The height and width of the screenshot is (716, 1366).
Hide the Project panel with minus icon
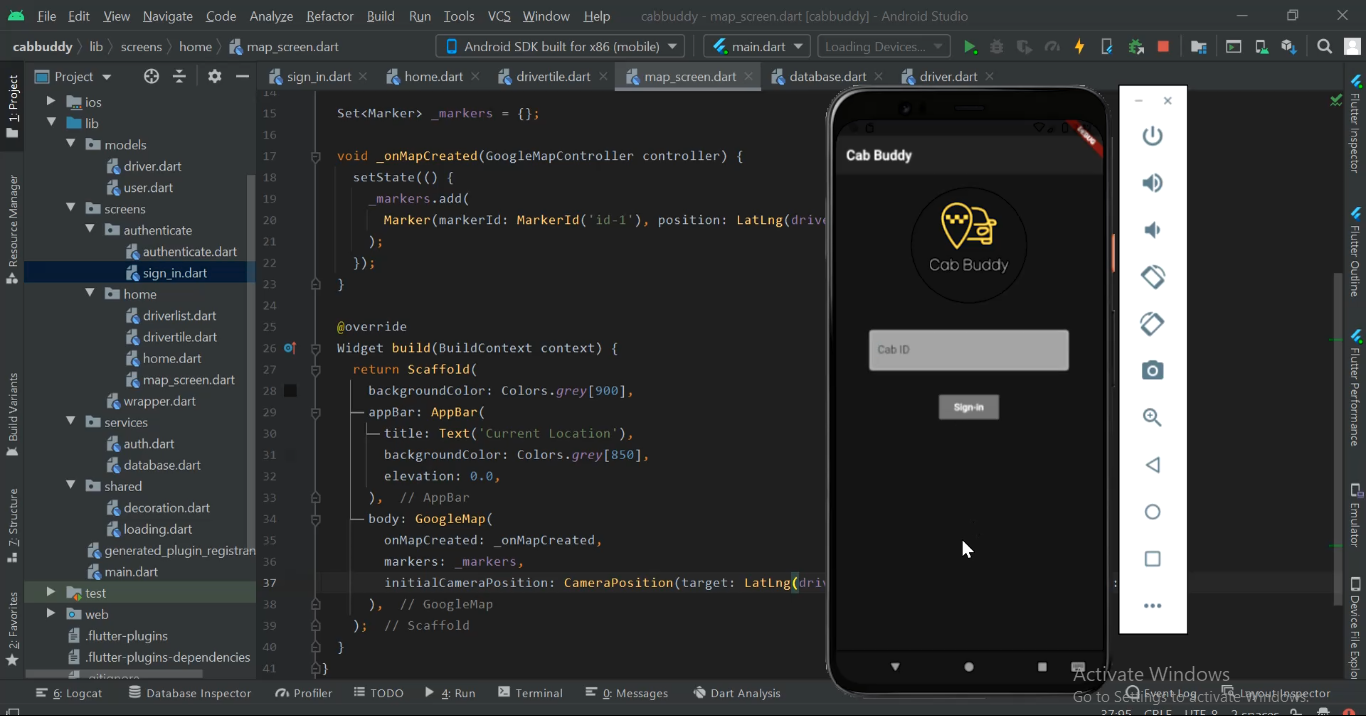pos(242,76)
